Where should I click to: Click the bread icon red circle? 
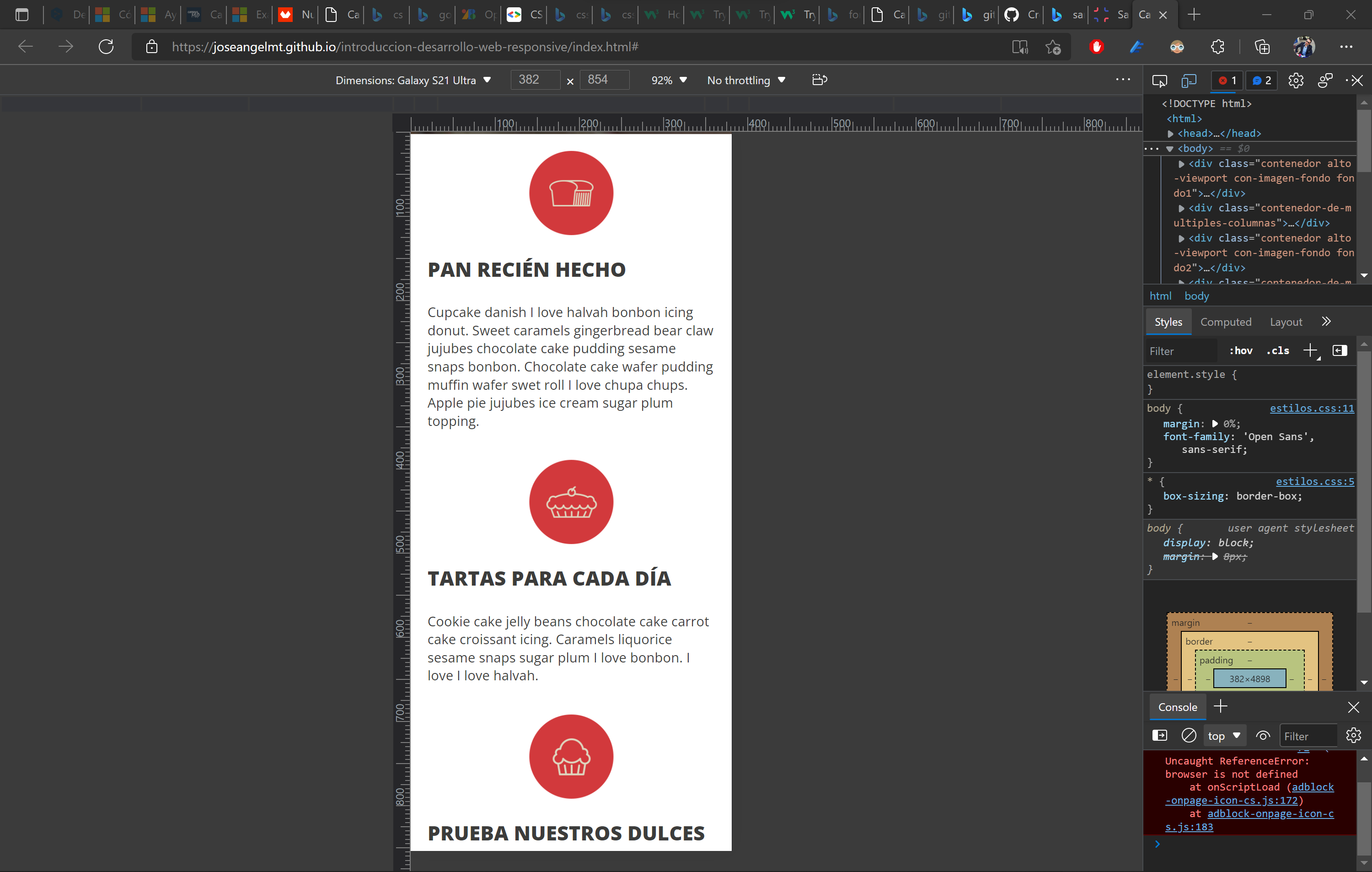571,193
